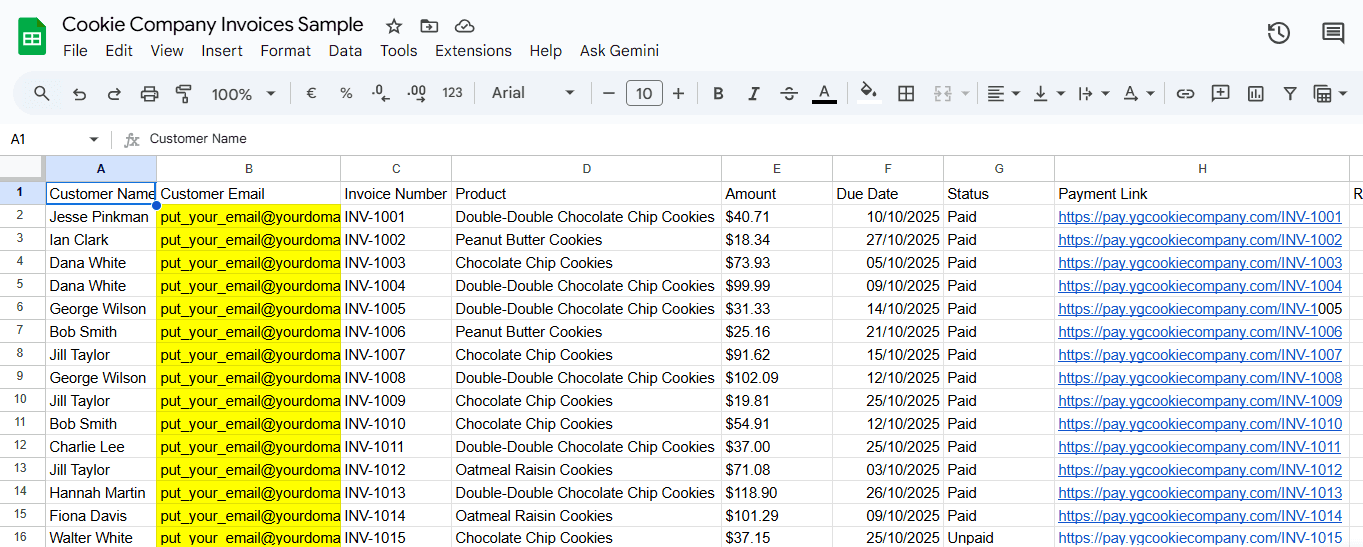Open the zoom 100% dropdown
Viewport: 1363px width, 547px height.
tap(243, 94)
